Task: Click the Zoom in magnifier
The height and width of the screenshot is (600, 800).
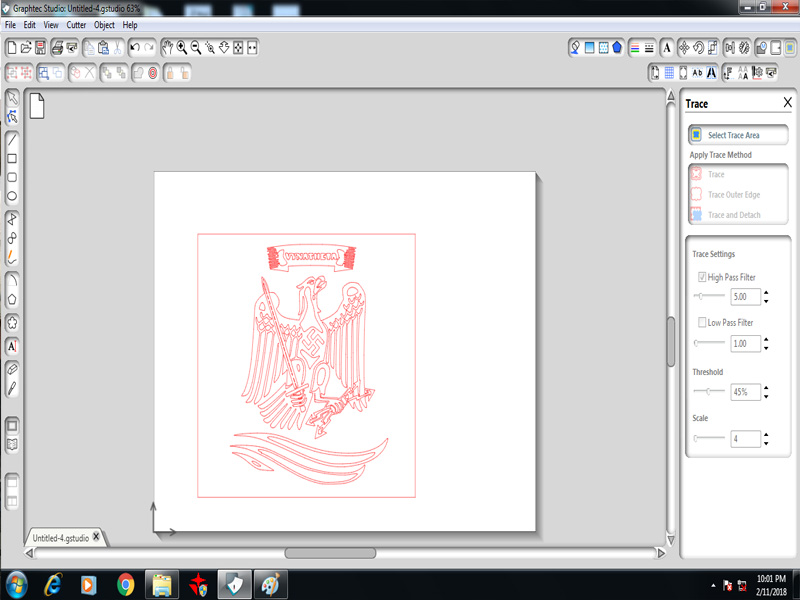Action: pyautogui.click(x=182, y=47)
